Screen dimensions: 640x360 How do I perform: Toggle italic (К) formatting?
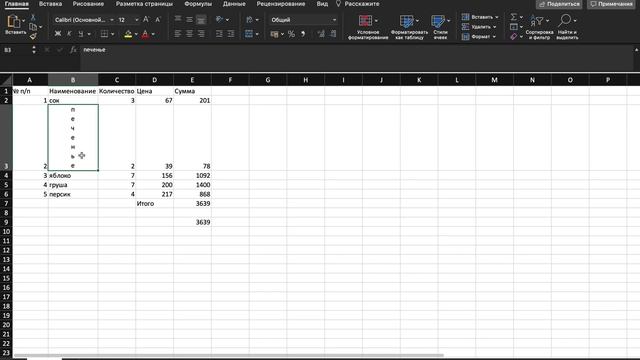(x=69, y=34)
